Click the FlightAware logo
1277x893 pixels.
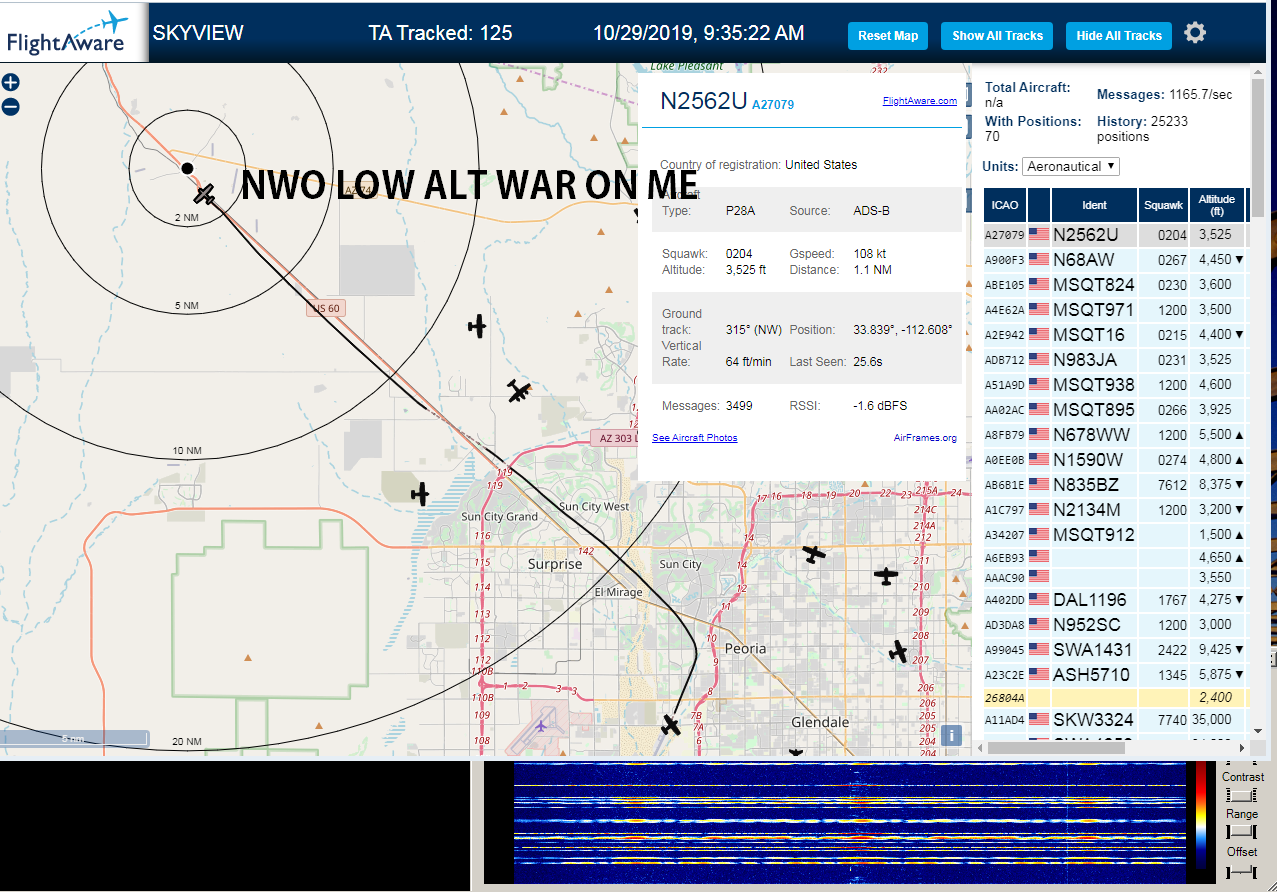tap(68, 33)
